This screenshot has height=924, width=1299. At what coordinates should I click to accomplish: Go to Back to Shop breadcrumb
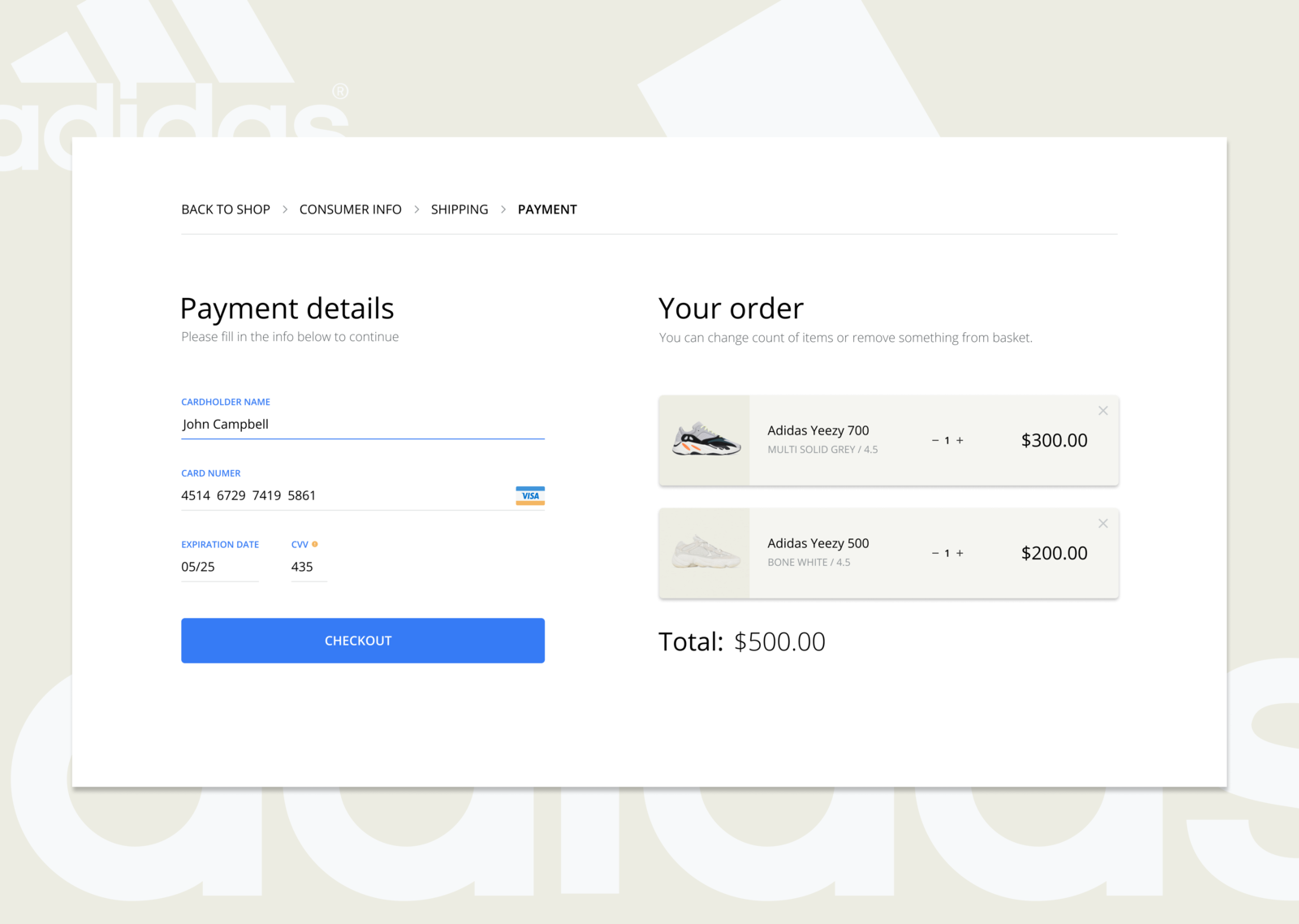tap(226, 209)
